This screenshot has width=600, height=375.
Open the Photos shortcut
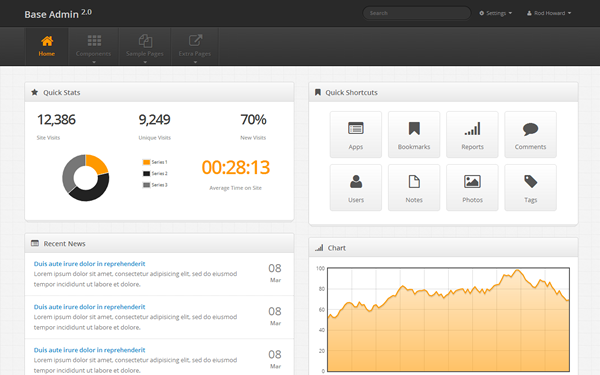472,188
